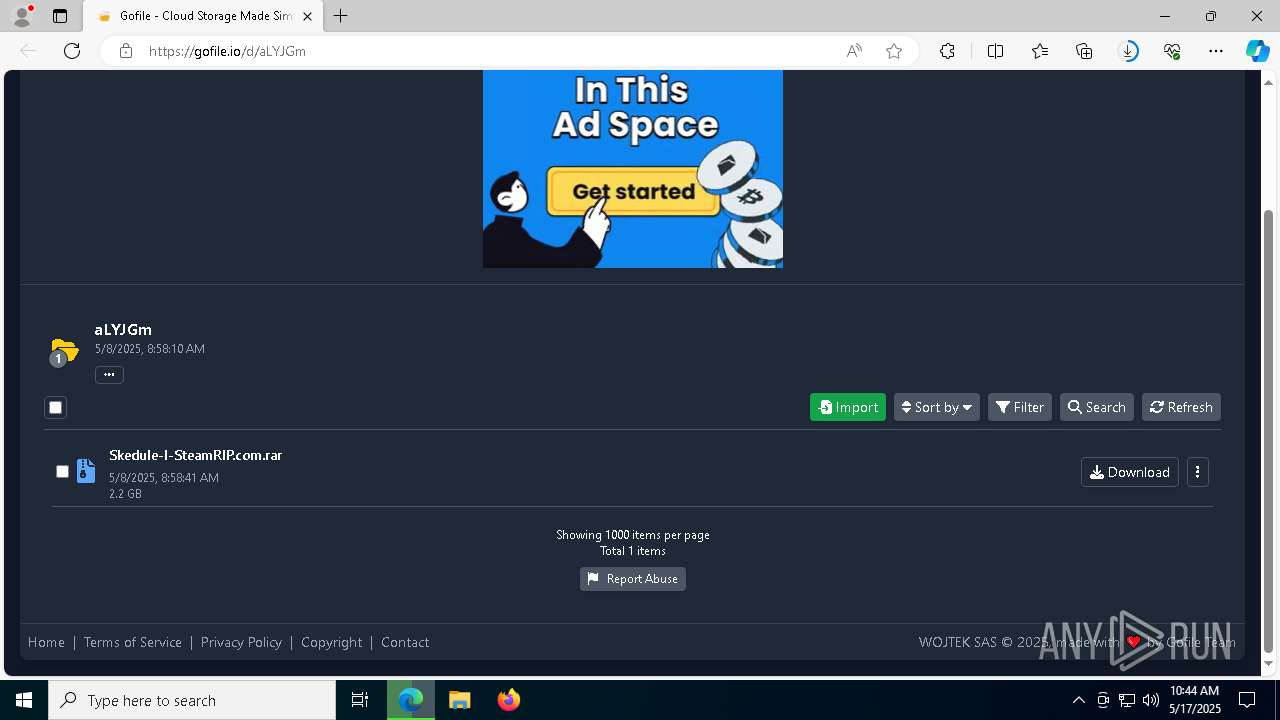Click the Search button
The height and width of the screenshot is (720, 1280).
pyautogui.click(x=1097, y=407)
